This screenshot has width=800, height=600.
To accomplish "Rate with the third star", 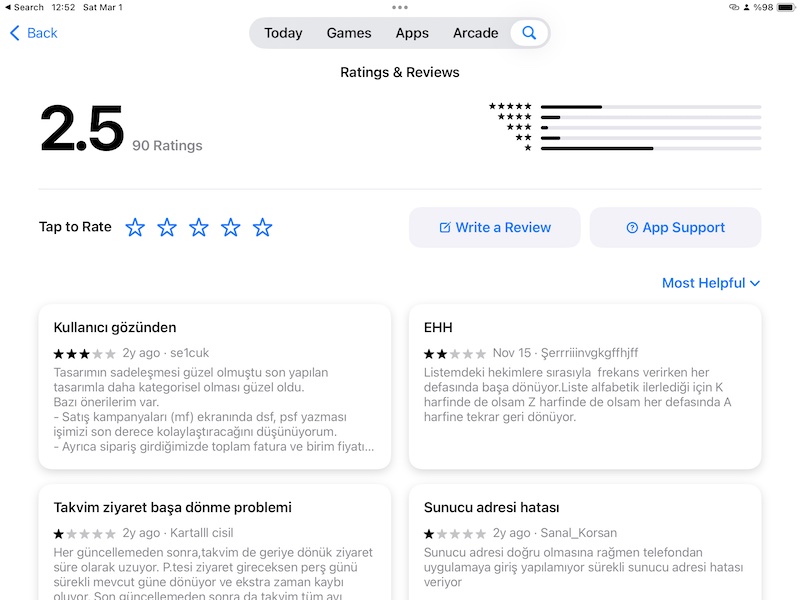I will pos(198,228).
